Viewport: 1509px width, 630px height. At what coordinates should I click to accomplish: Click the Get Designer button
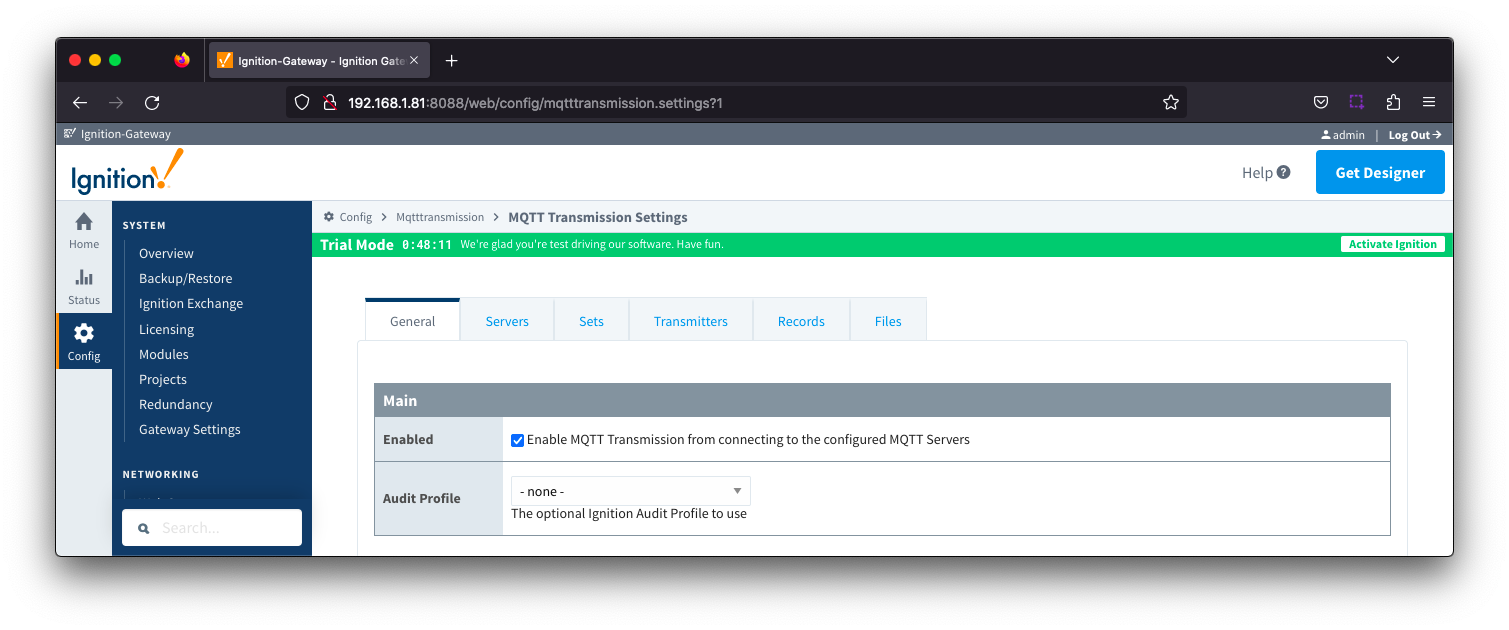coord(1380,172)
